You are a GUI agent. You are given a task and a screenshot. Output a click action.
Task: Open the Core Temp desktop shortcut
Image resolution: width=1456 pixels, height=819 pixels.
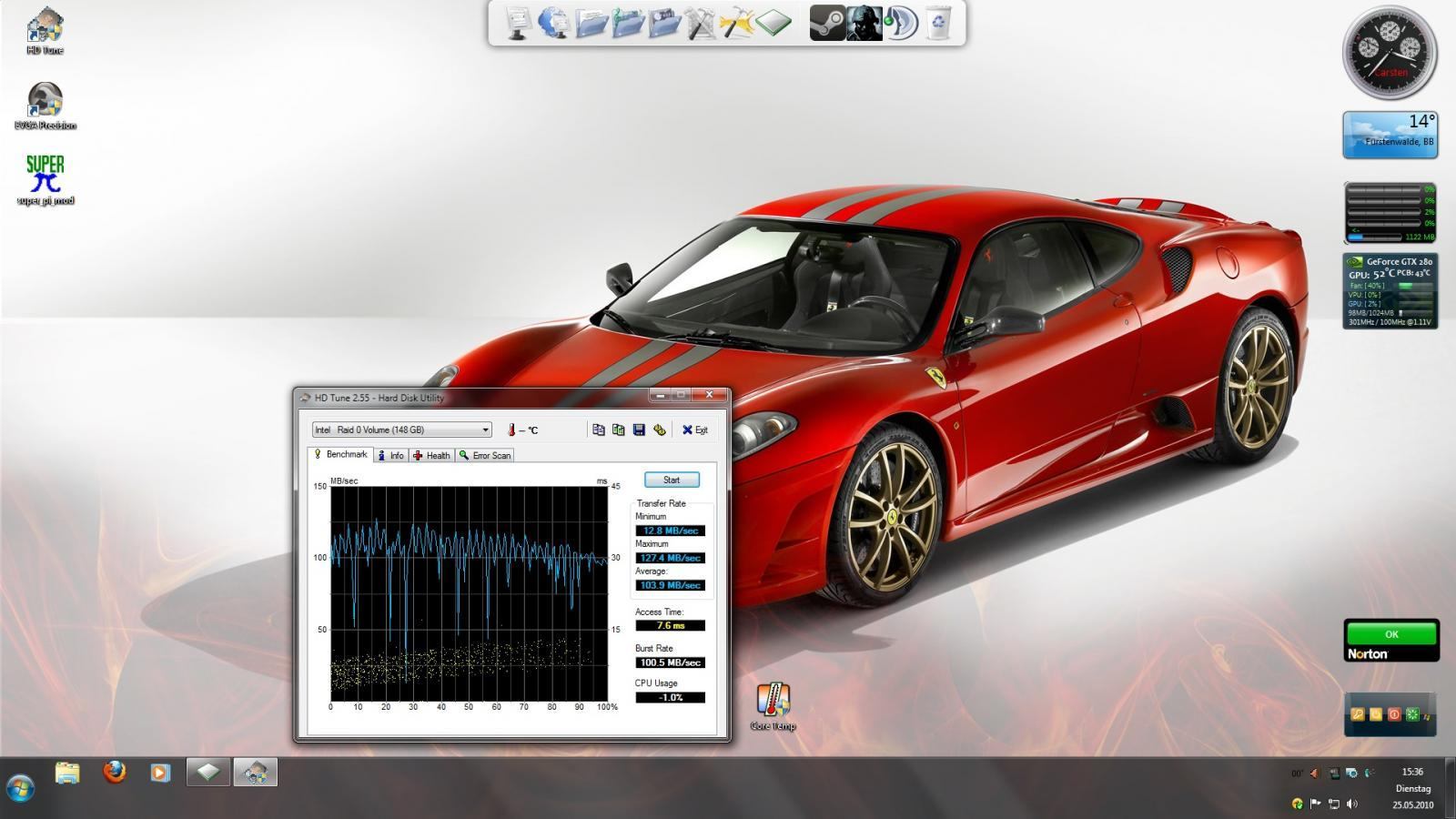(x=773, y=707)
